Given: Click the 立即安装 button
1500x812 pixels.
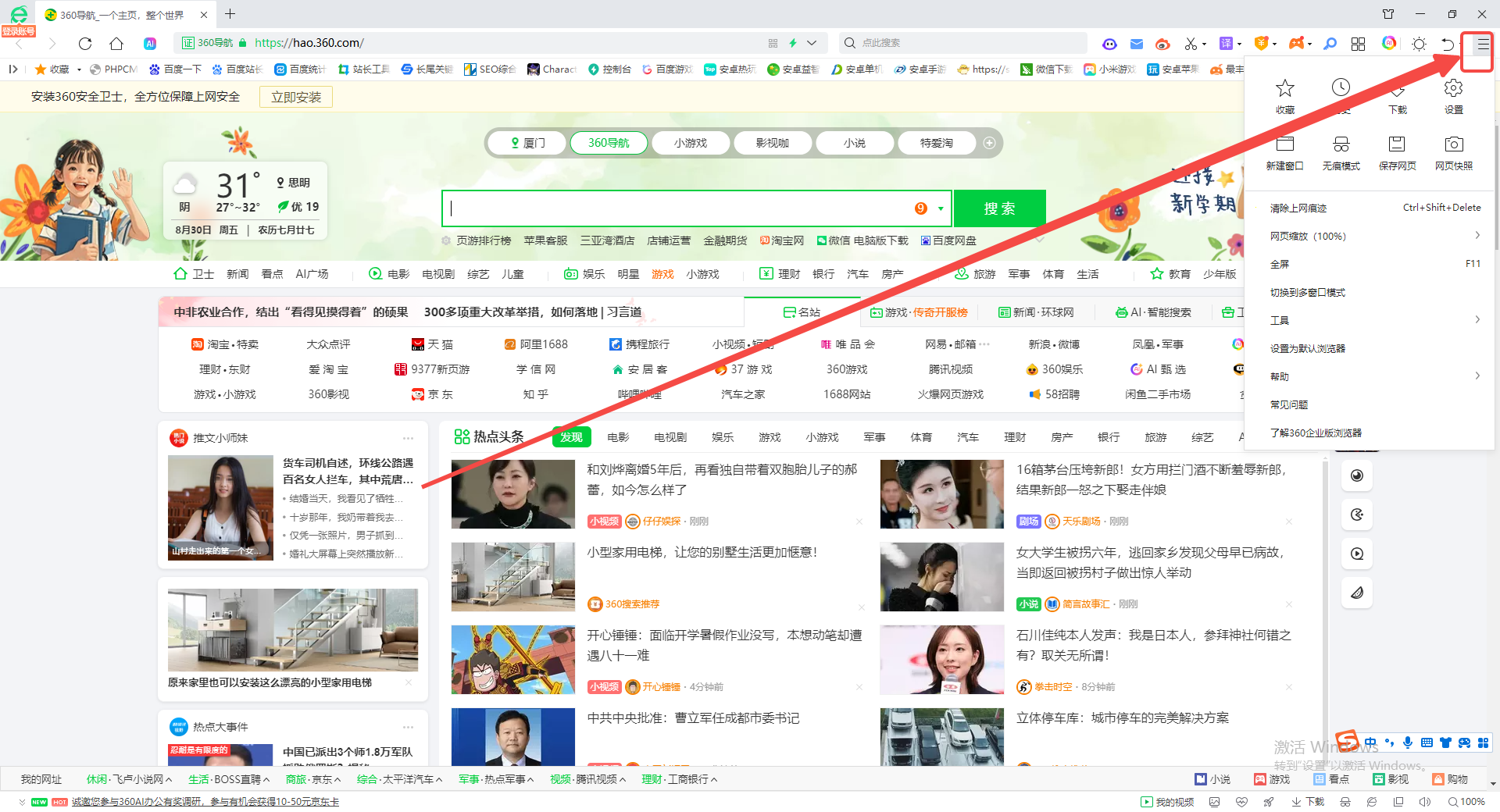Looking at the screenshot, I should coord(296,97).
